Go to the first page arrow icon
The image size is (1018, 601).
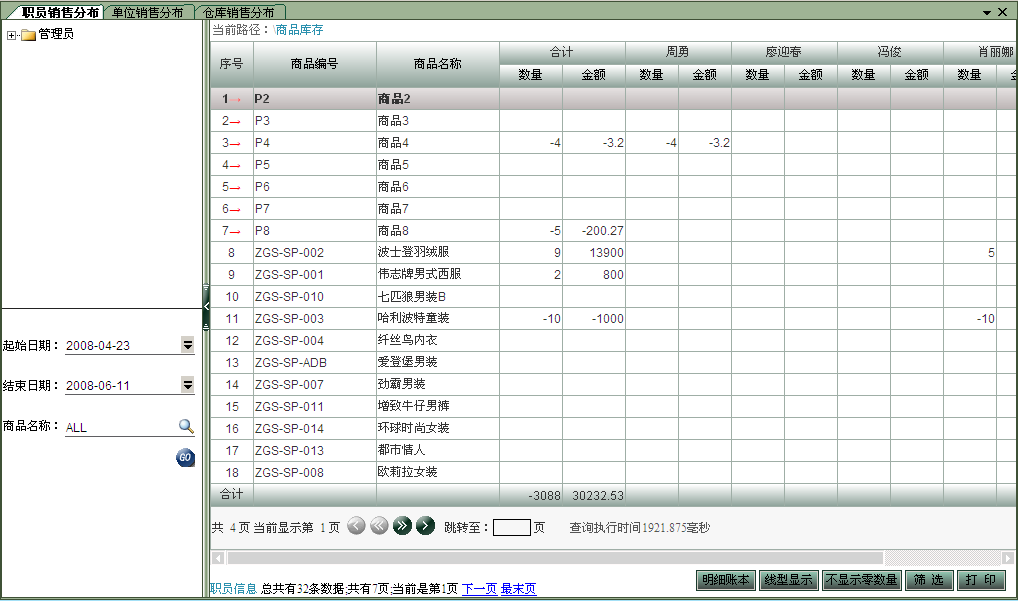356,526
